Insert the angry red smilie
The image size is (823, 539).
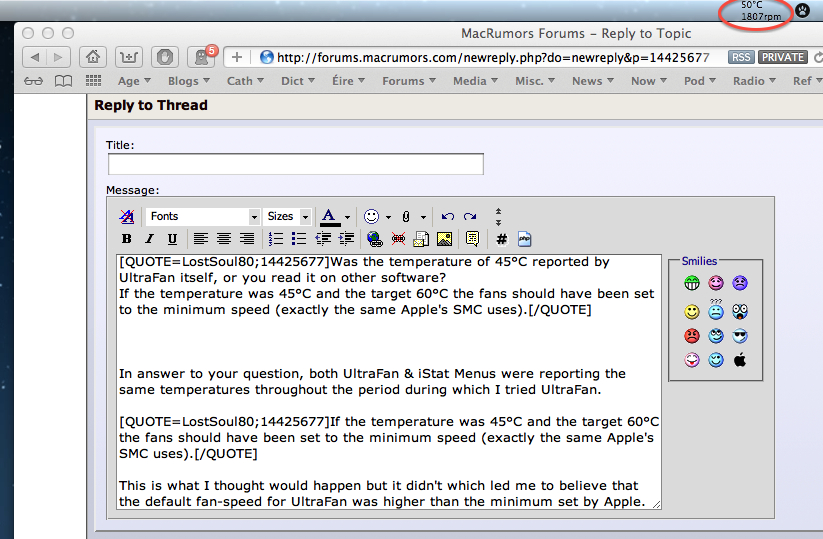[x=692, y=336]
